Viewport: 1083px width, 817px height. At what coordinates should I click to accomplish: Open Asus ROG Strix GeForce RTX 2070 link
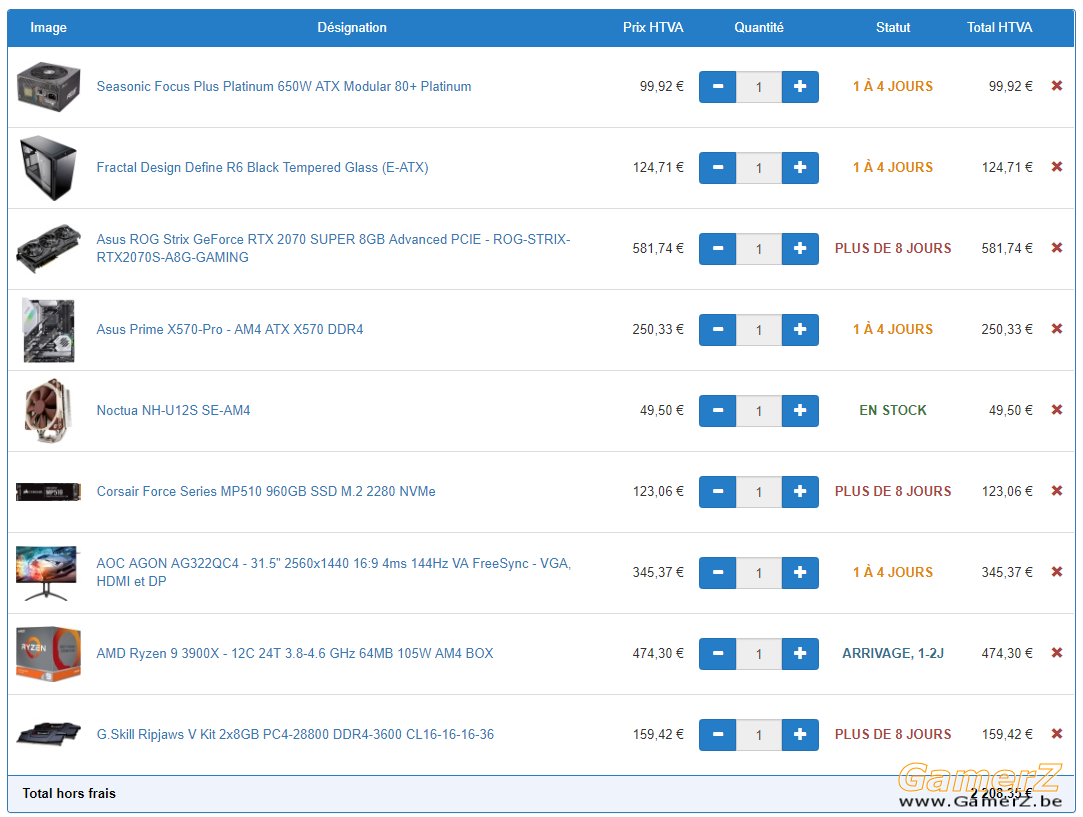click(x=334, y=248)
